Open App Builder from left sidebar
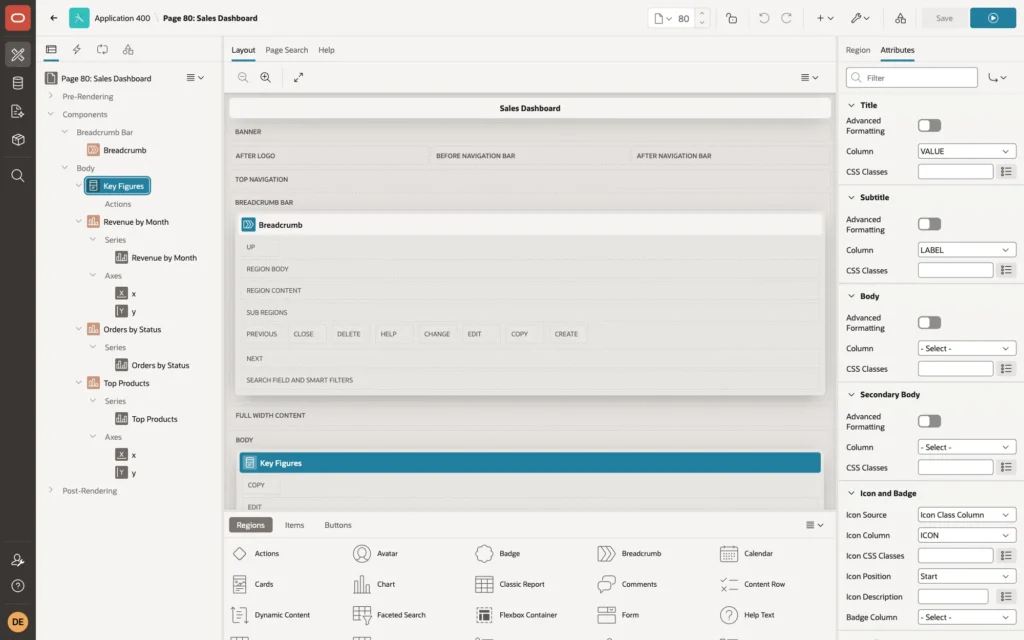This screenshot has width=1024, height=640. click(18, 55)
